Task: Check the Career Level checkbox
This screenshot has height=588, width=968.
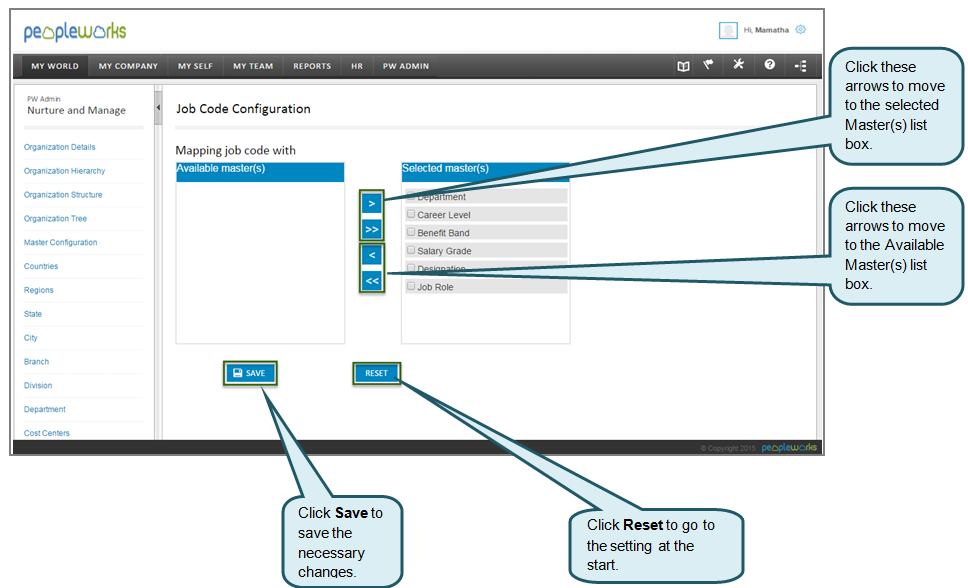Action: (411, 214)
